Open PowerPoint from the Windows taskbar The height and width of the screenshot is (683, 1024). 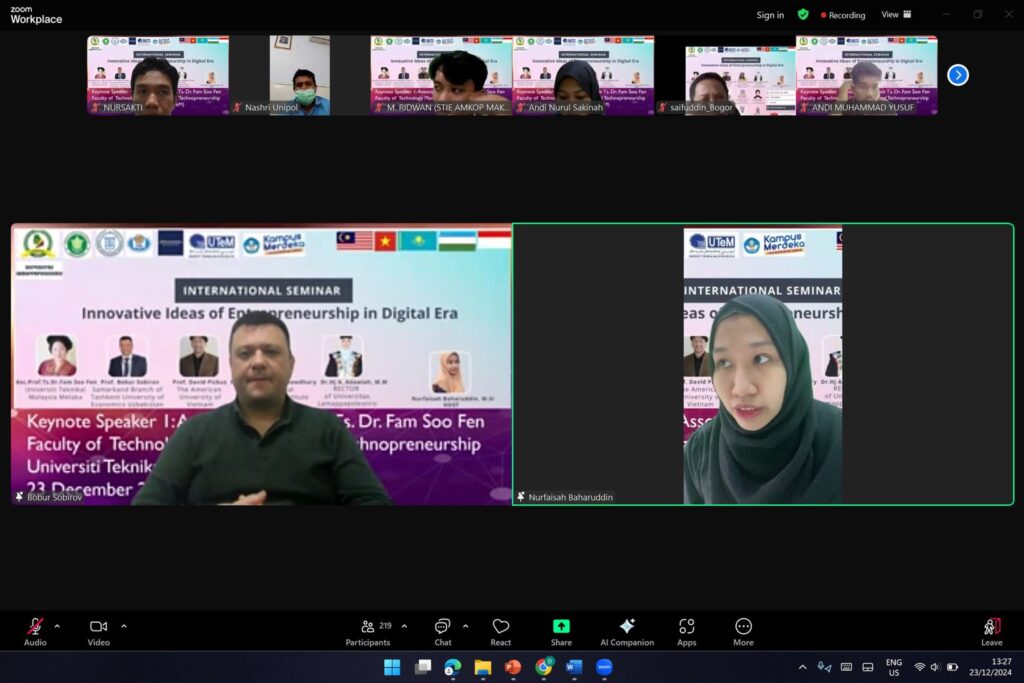(x=513, y=667)
